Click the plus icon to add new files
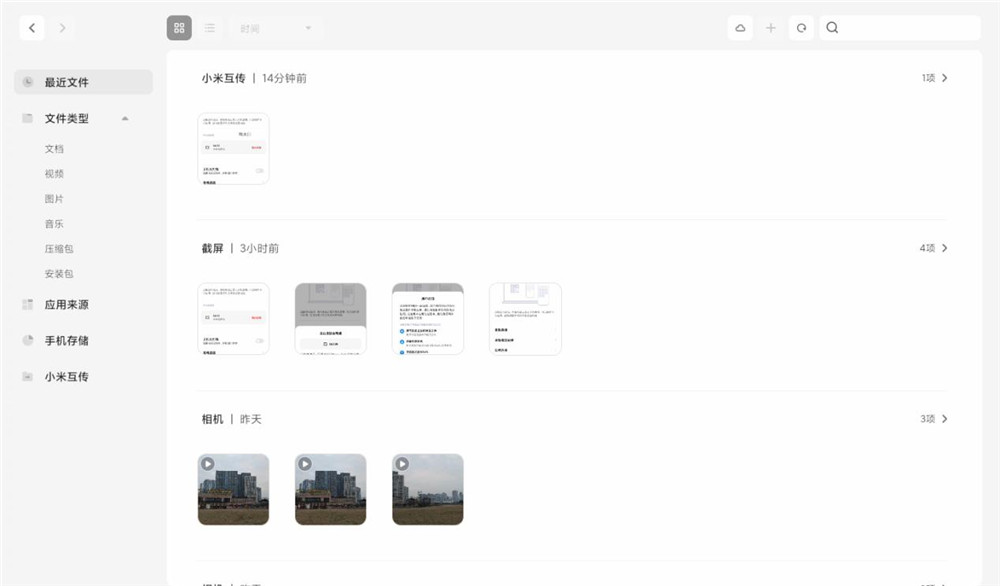 pos(771,27)
